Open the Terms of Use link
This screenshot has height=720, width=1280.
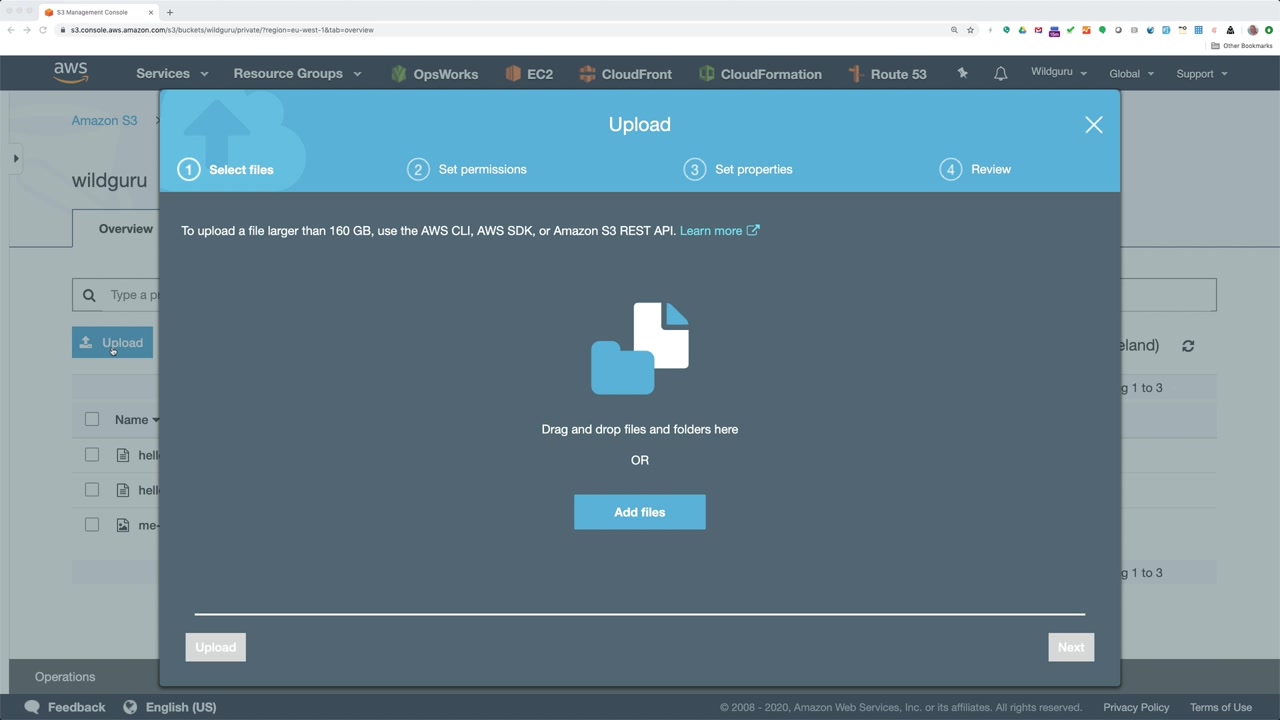tap(1221, 707)
